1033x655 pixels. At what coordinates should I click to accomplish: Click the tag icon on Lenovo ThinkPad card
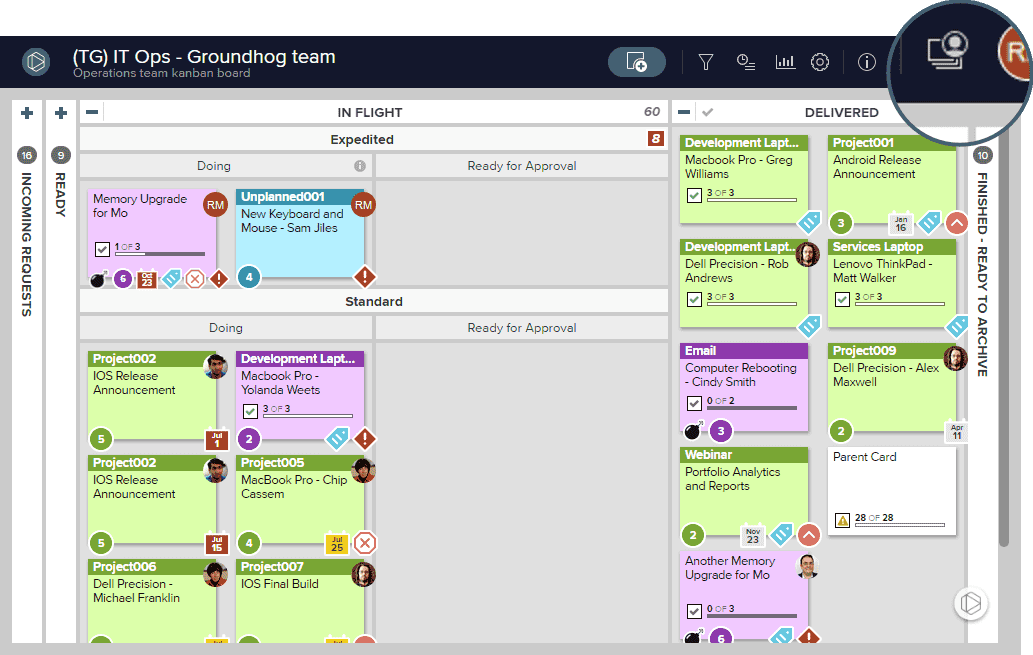[x=957, y=326]
